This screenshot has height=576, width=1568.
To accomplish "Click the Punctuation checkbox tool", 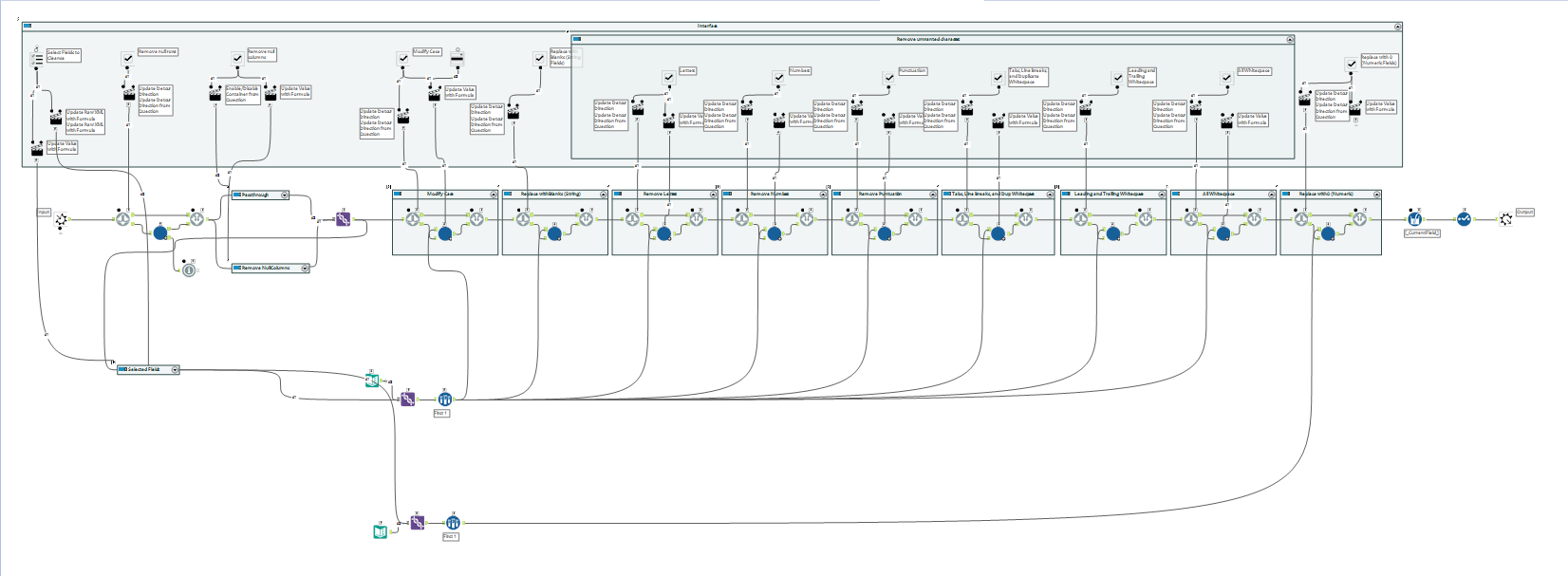I will coord(888,78).
